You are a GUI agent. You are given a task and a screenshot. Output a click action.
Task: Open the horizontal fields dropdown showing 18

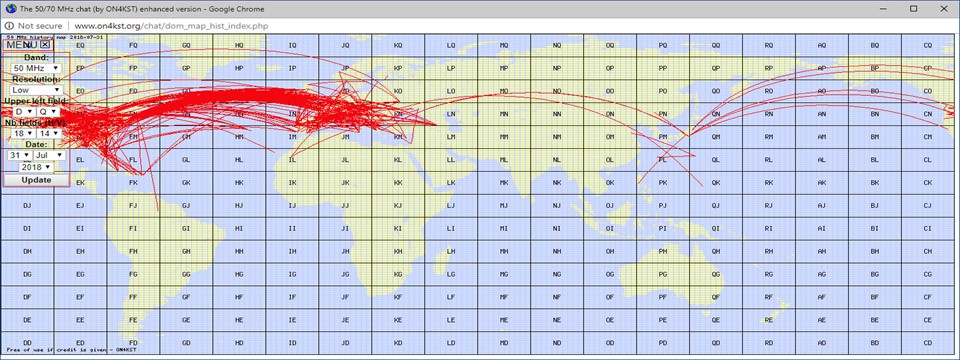pos(22,133)
